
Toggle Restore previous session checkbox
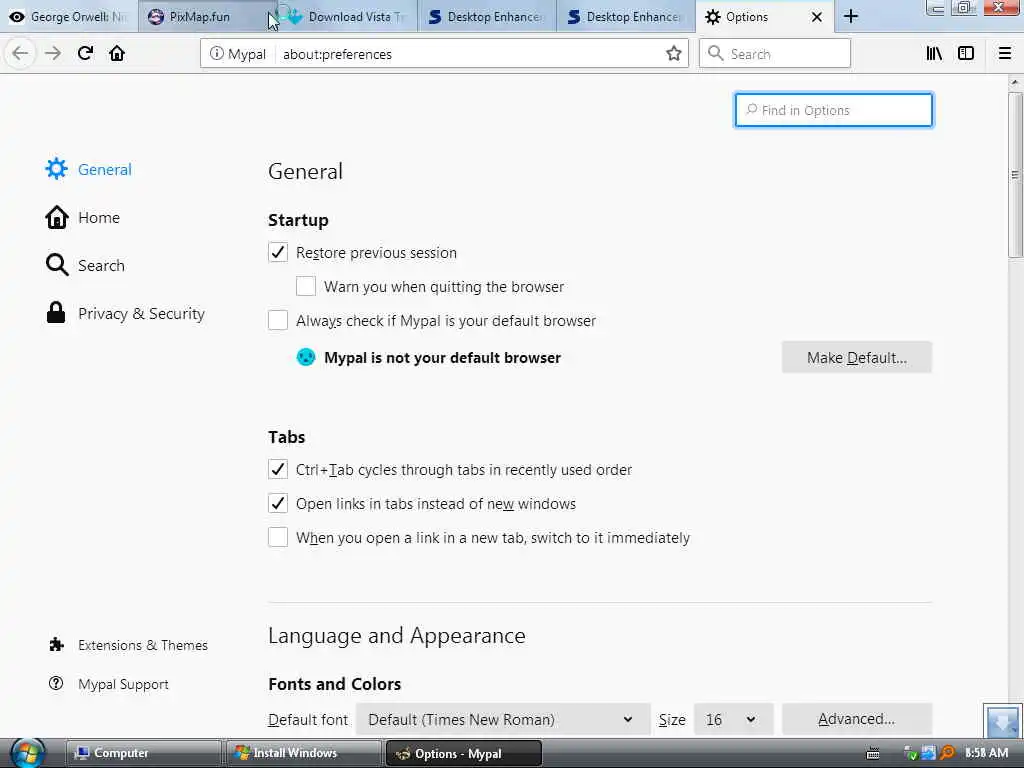click(278, 252)
